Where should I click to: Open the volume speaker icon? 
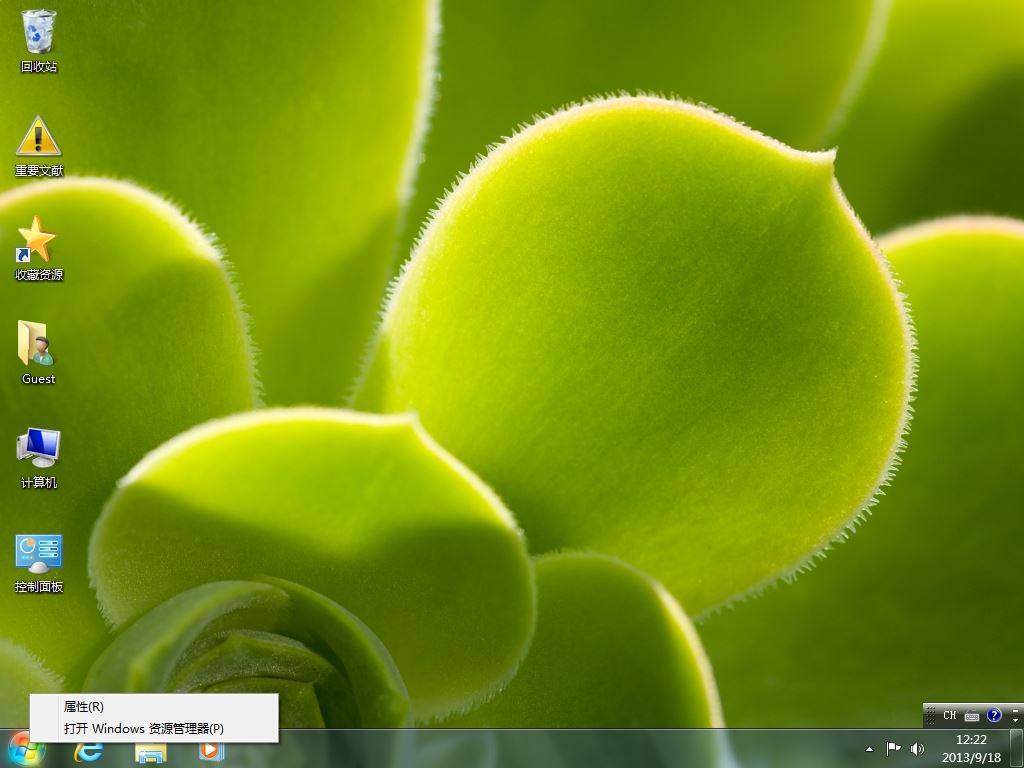tap(917, 749)
